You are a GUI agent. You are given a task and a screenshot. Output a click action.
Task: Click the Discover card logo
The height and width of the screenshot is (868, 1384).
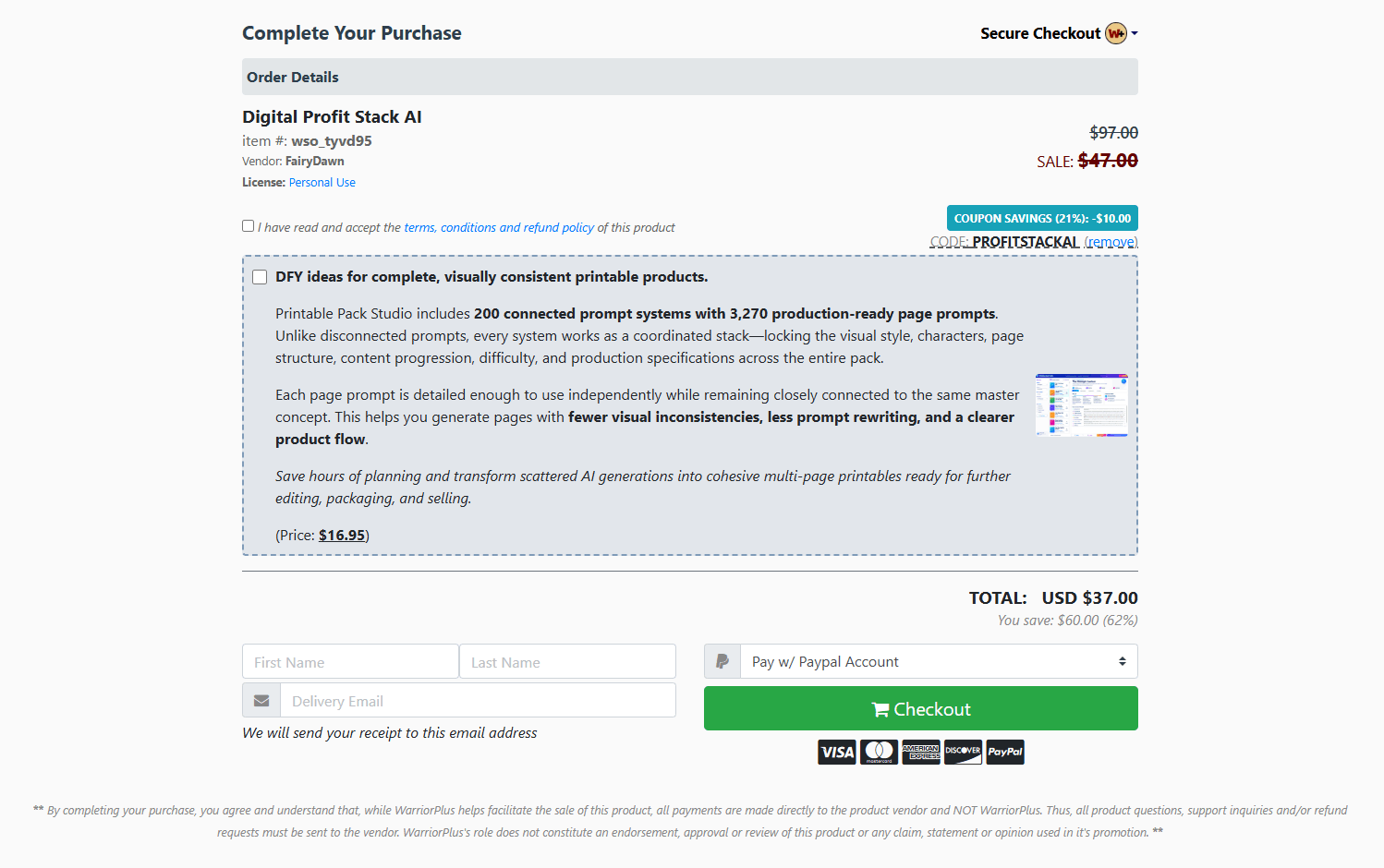click(963, 753)
